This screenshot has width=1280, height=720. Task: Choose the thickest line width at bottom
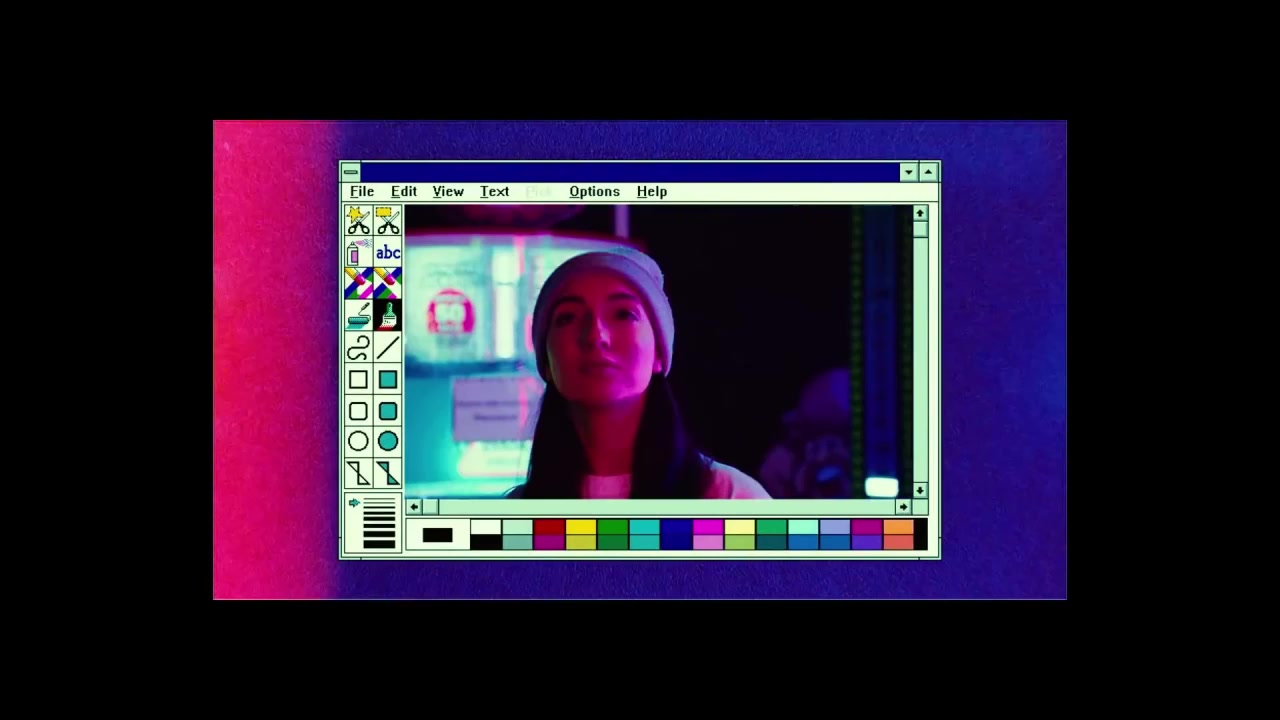pos(379,545)
